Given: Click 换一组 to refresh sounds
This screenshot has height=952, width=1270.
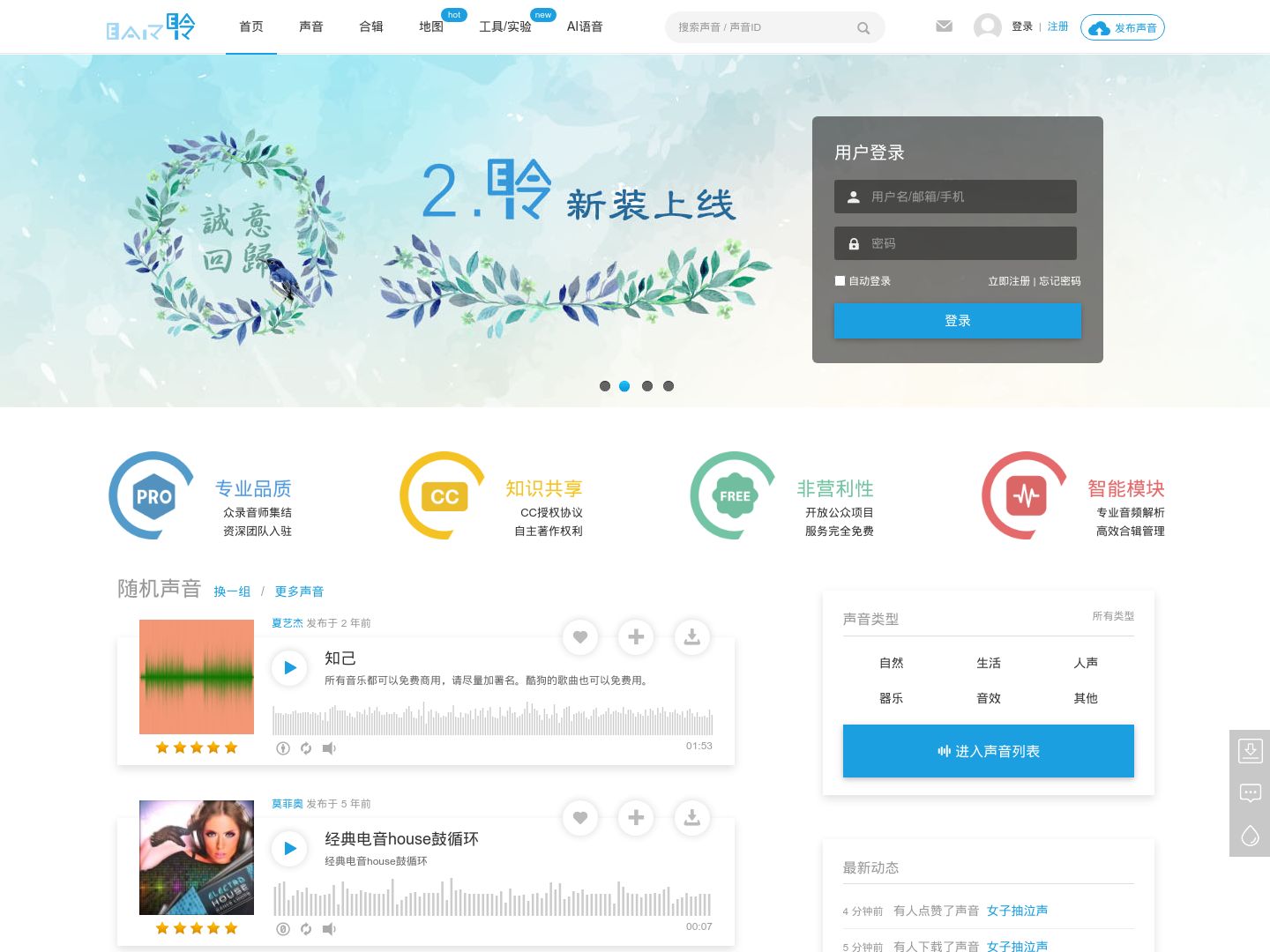Looking at the screenshot, I should coord(232,591).
